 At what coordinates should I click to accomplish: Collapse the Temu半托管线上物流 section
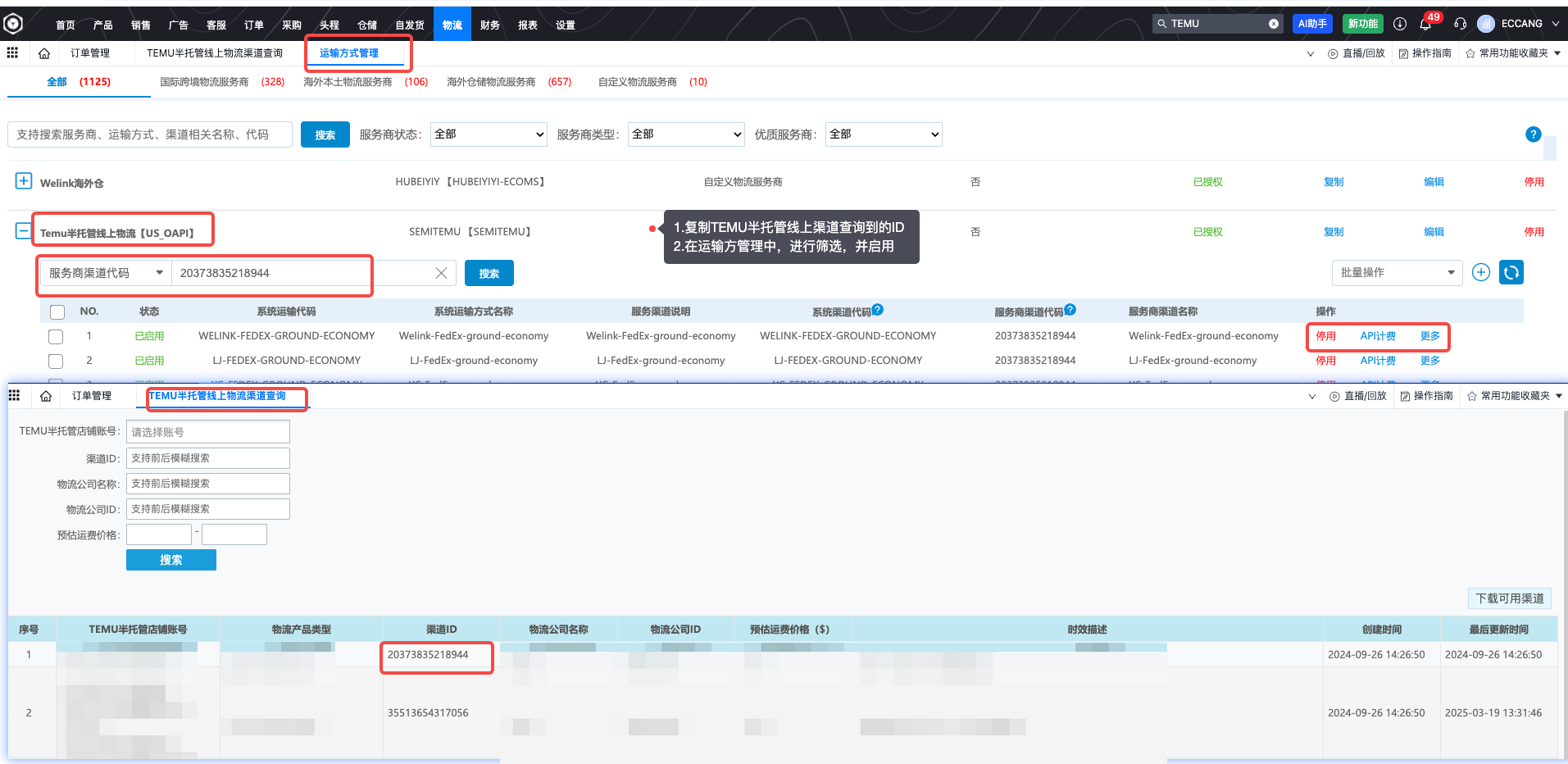23,230
